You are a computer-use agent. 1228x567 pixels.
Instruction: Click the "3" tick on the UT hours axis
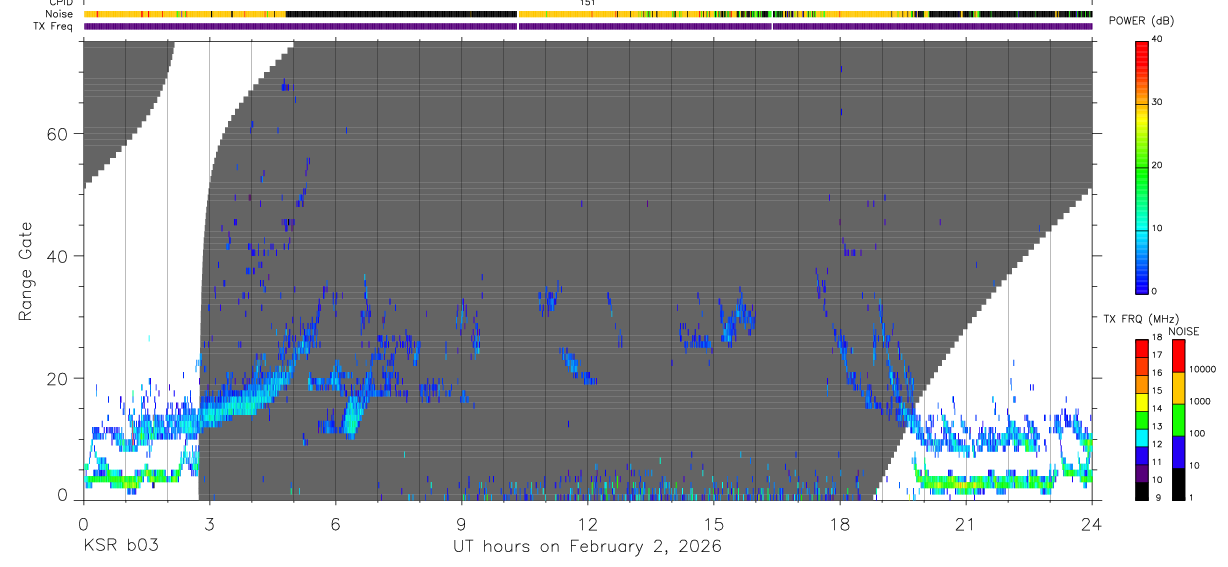click(x=209, y=523)
